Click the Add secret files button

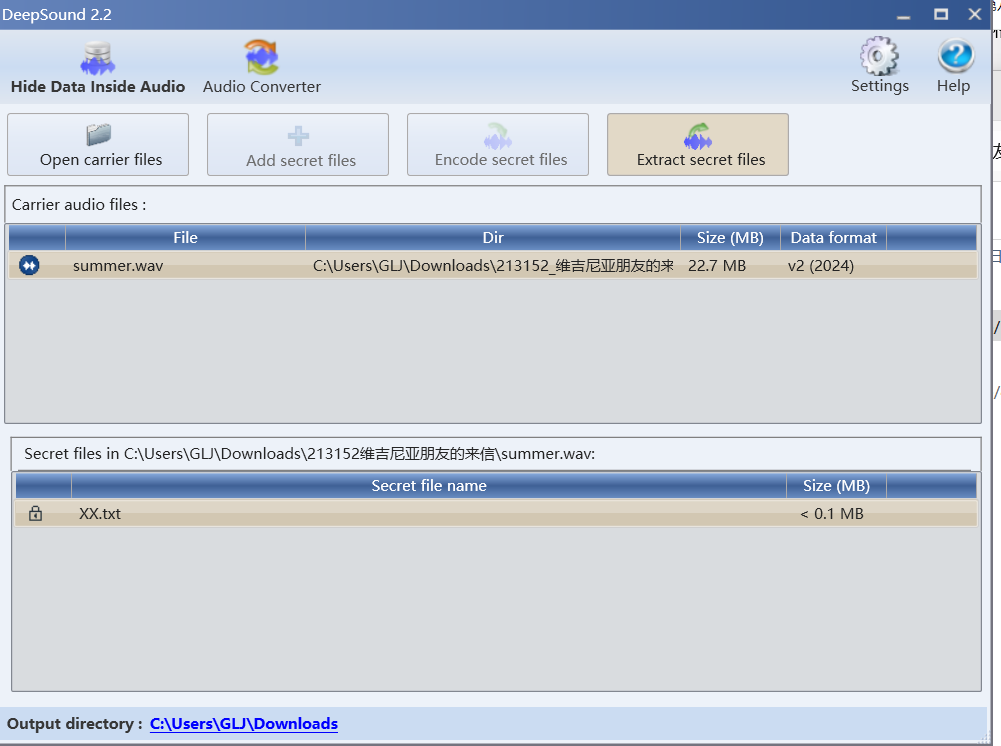point(298,145)
